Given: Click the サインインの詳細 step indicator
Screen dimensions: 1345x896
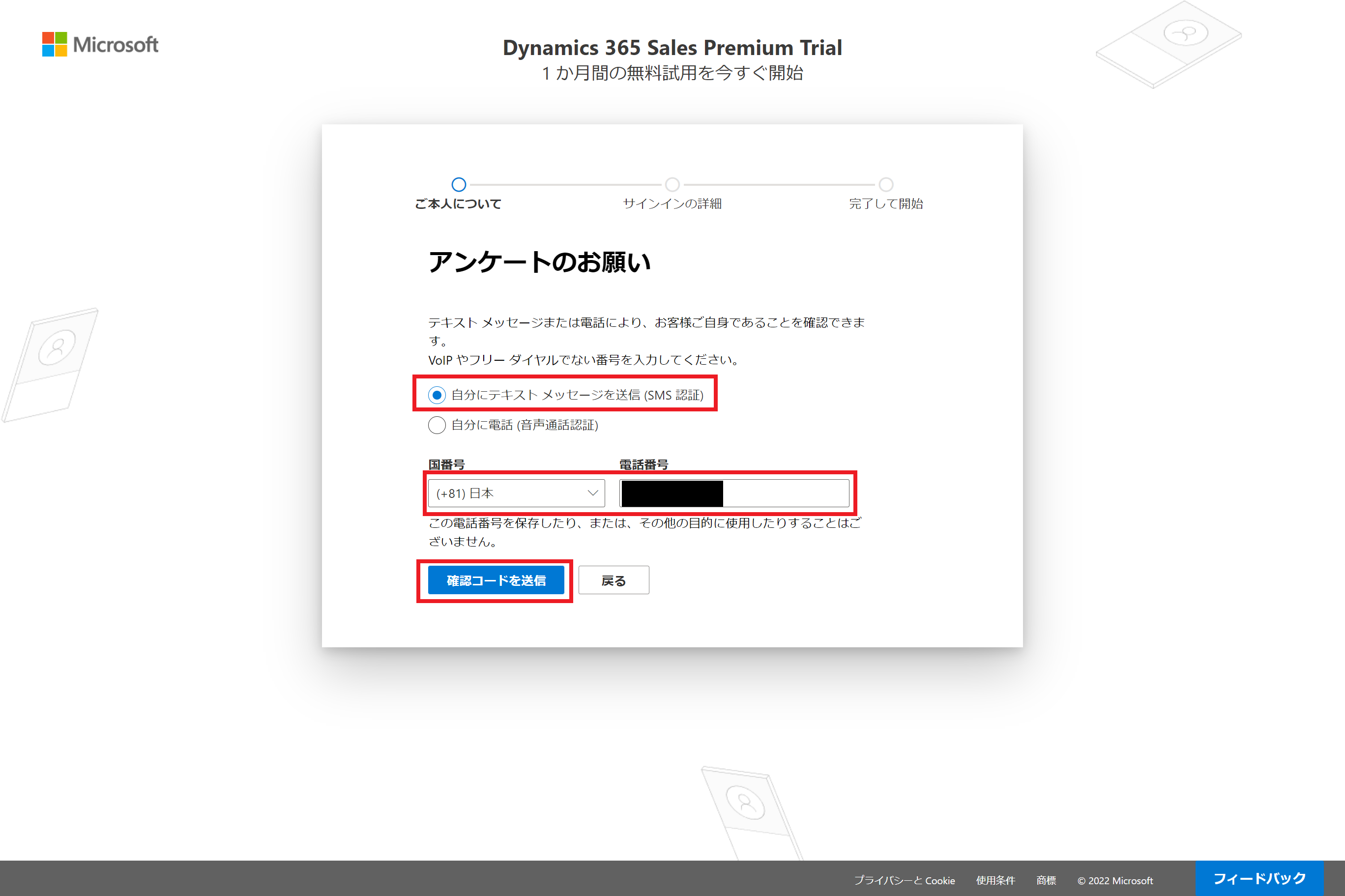Looking at the screenshot, I should click(x=672, y=185).
